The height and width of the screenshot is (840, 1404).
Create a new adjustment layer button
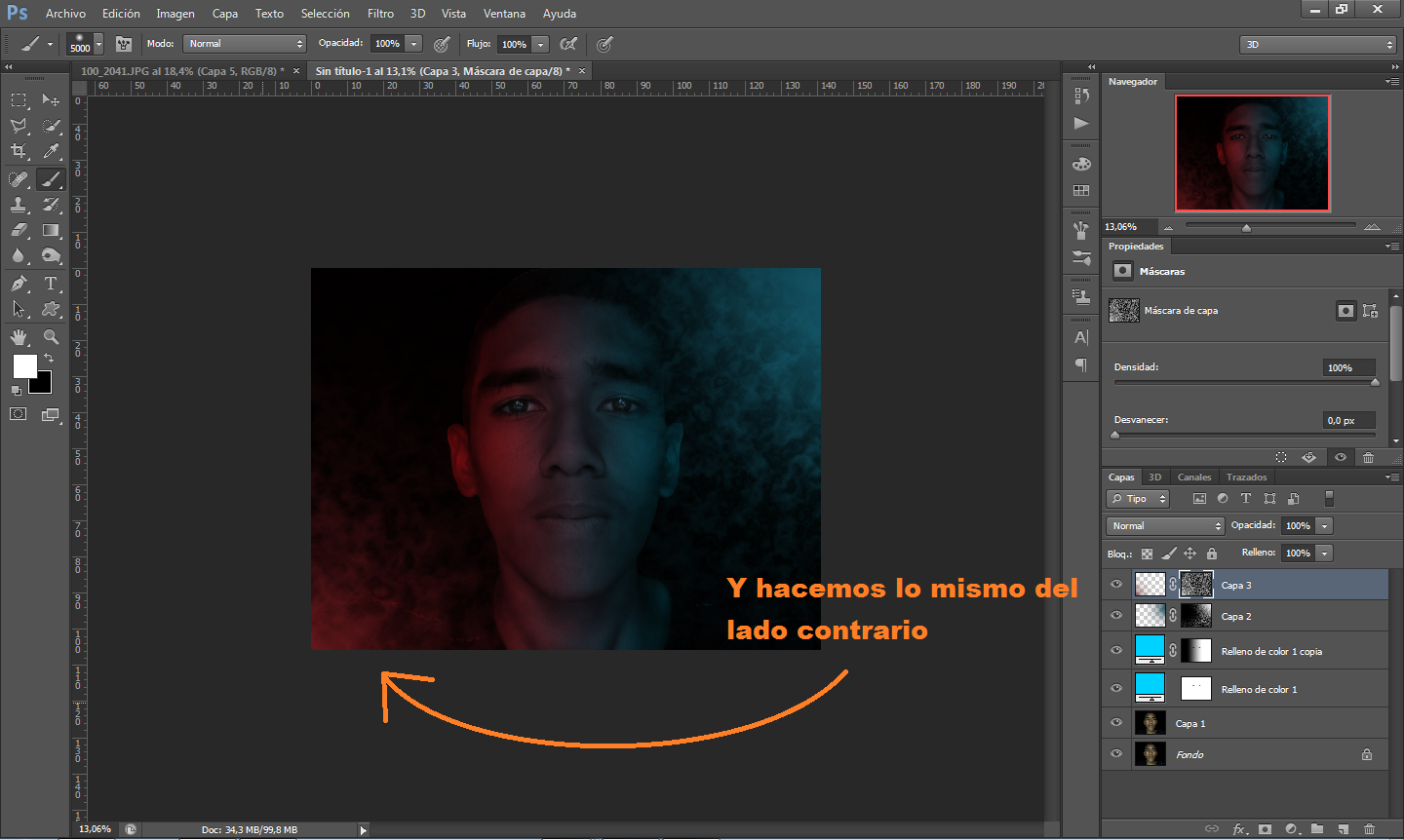coord(1292,829)
